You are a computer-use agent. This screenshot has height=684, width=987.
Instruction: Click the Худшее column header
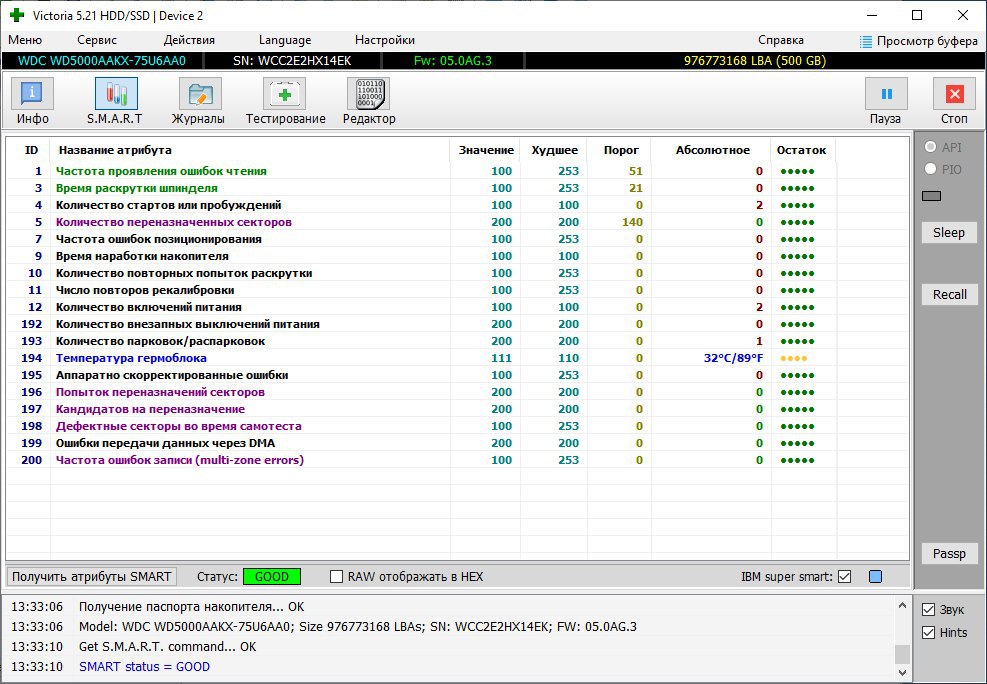(554, 150)
